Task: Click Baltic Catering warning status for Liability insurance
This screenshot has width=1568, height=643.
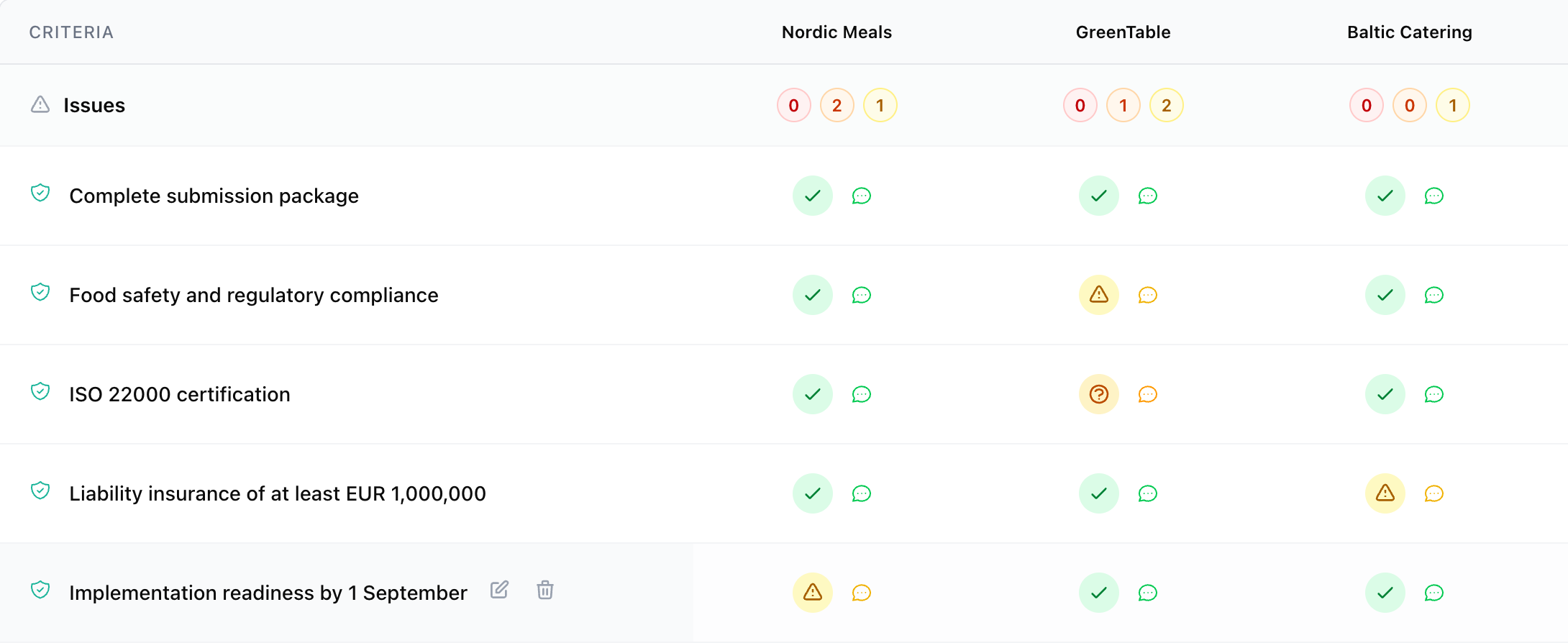Action: tap(1385, 493)
